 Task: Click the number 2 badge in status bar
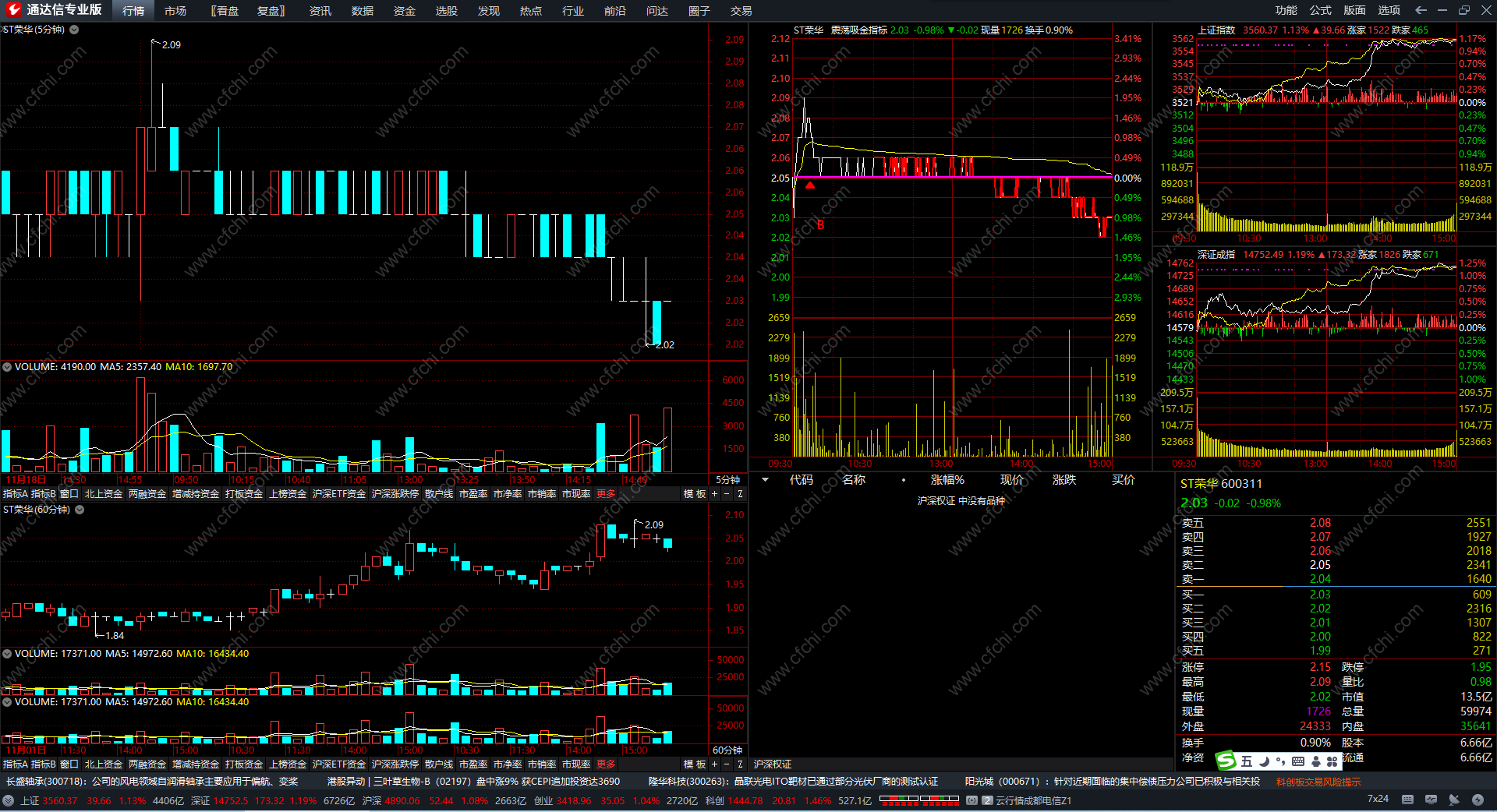click(x=987, y=800)
